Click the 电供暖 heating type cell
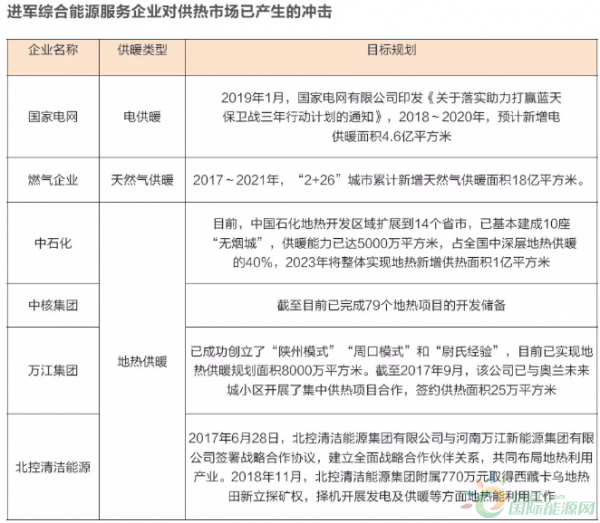 click(x=142, y=117)
